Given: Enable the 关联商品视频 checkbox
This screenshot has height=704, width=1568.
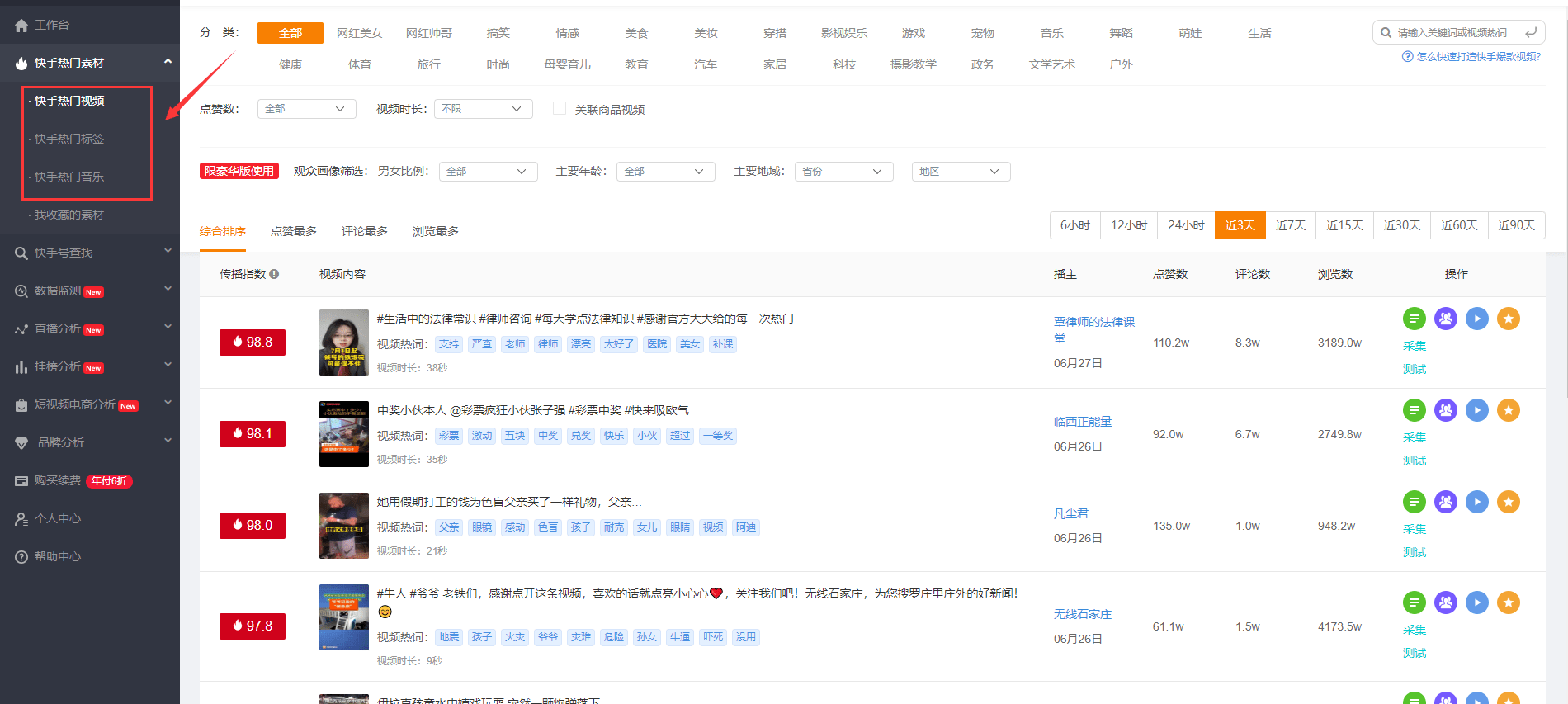Looking at the screenshot, I should coord(560,109).
